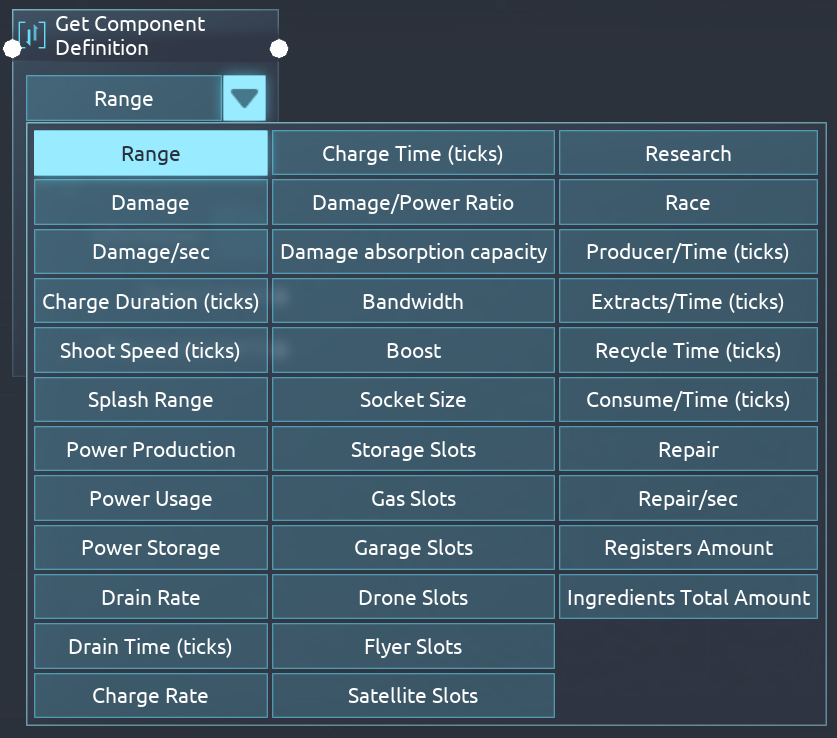Viewport: 837px width, 738px height.
Task: Choose Charge Rate option
Action: click(x=151, y=695)
